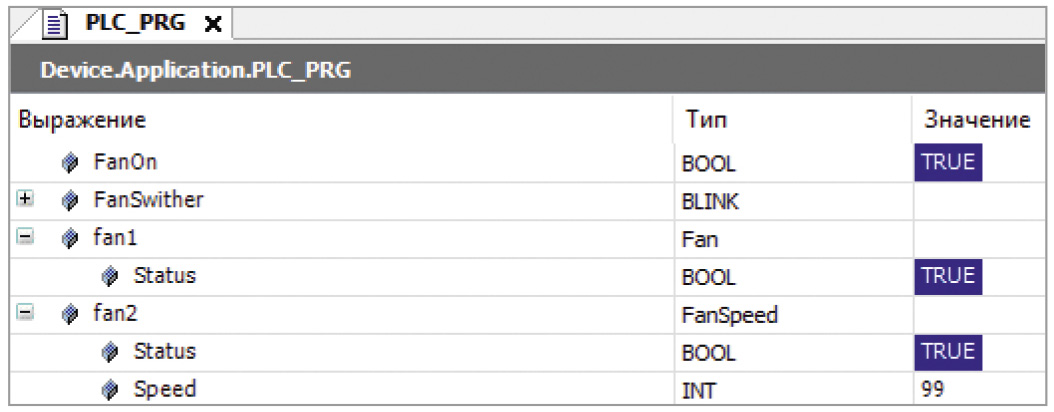The image size is (1054, 412).
Task: Click the Speed variable icon
Action: tap(110, 390)
